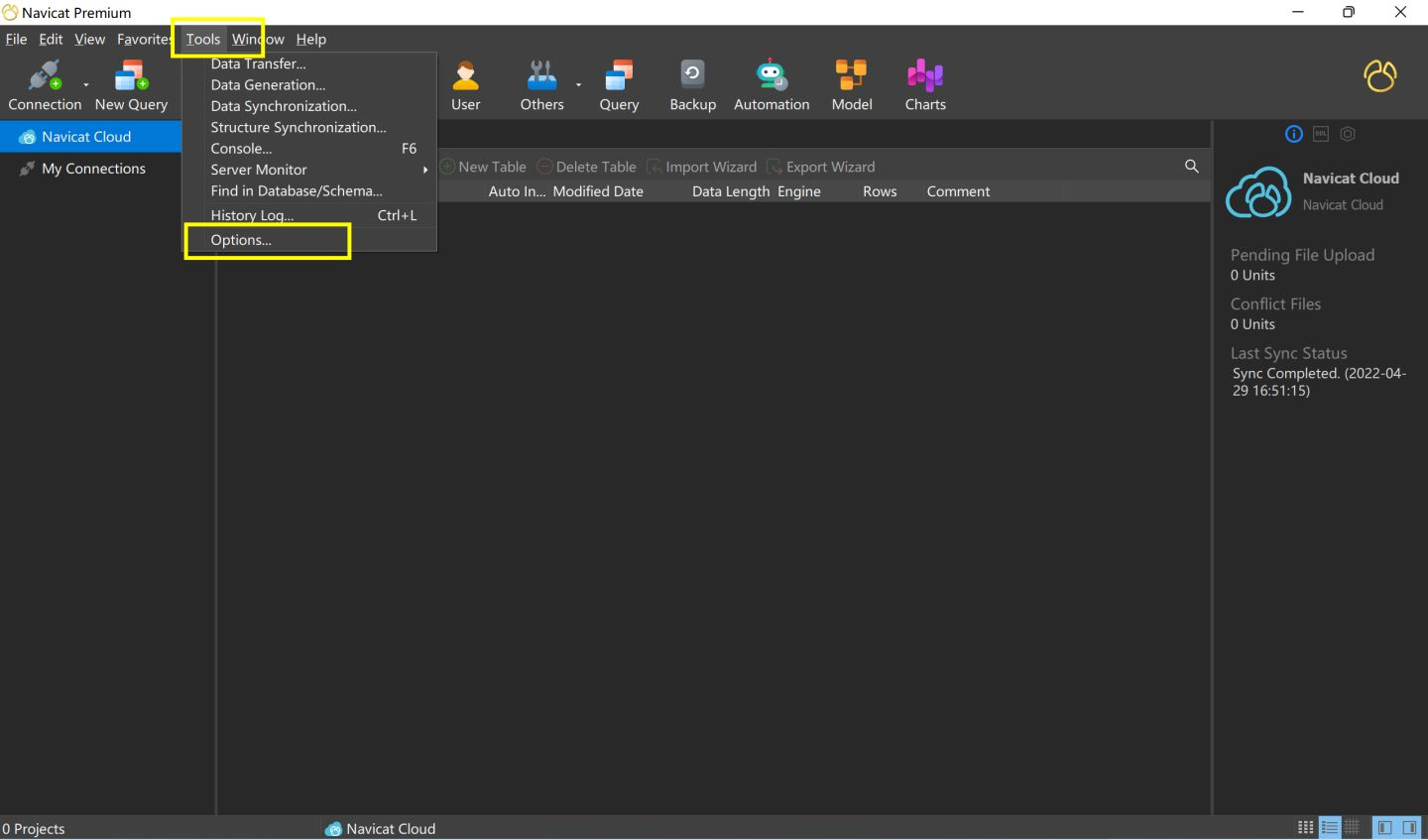This screenshot has width=1428, height=840.
Task: Open the Help menu
Action: (310, 39)
